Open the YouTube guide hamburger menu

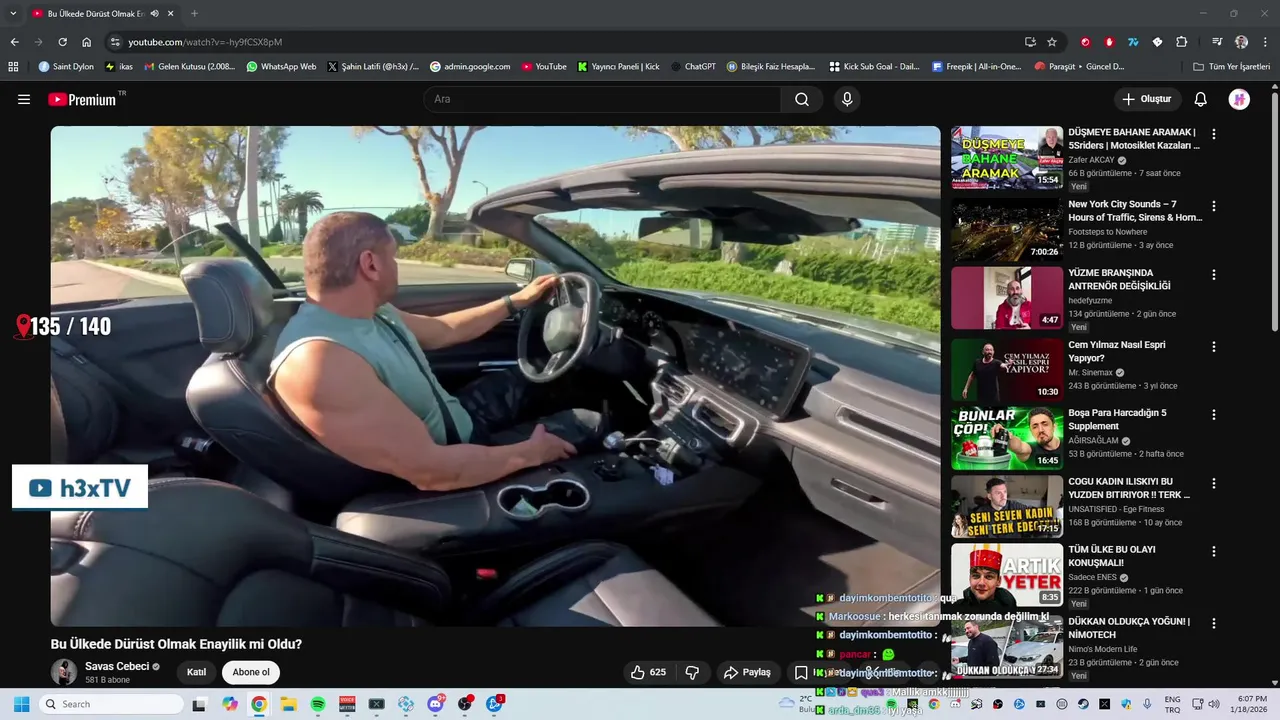(24, 99)
